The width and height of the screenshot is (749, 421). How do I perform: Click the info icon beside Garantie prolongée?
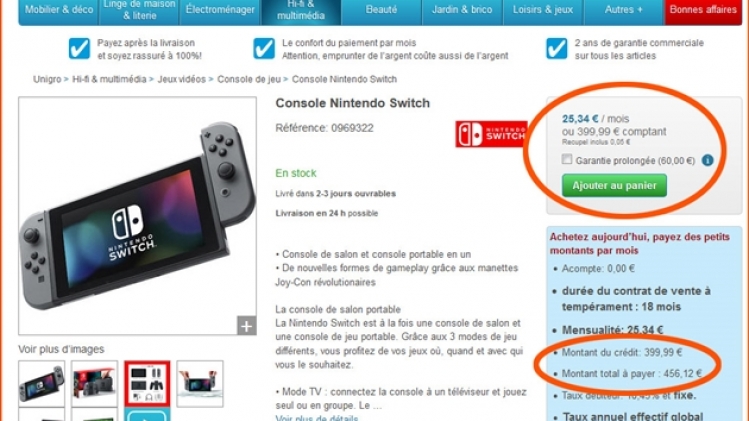click(x=707, y=161)
